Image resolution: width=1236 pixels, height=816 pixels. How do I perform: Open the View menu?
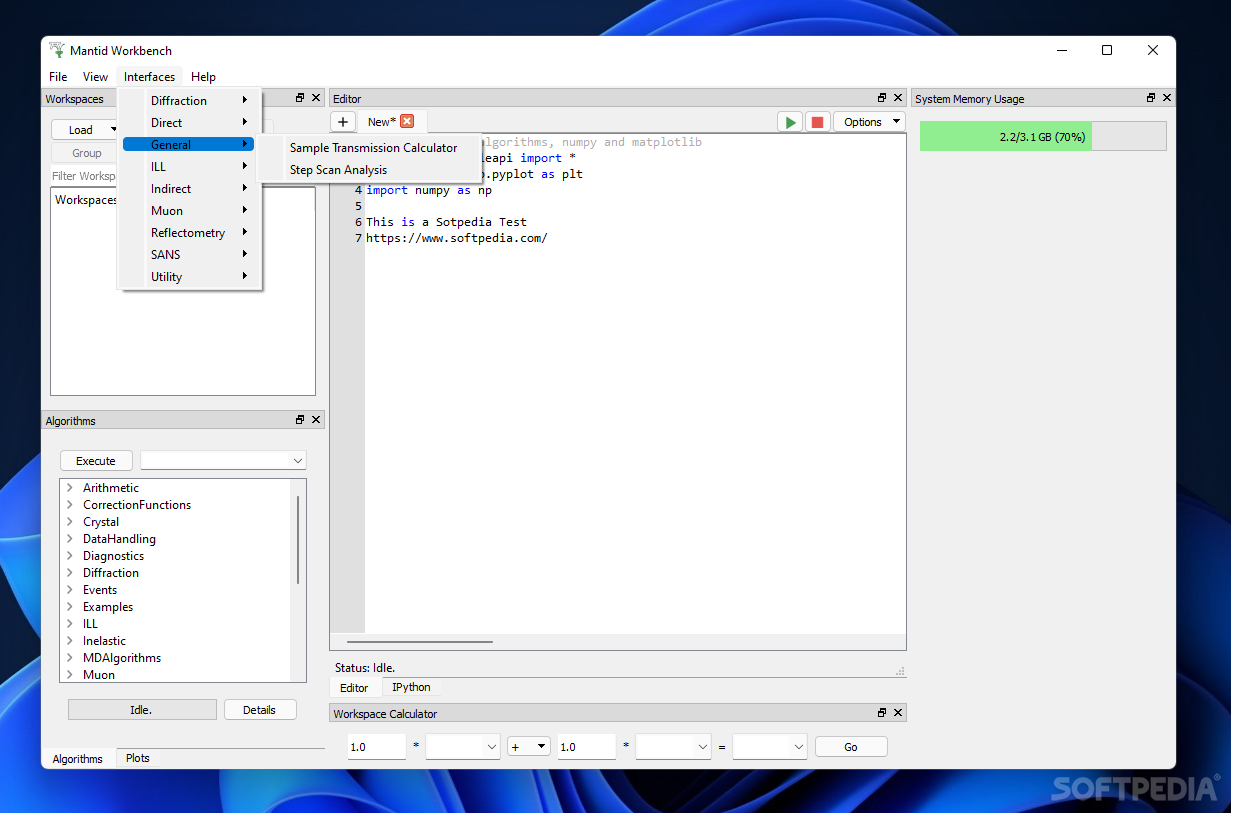(95, 77)
